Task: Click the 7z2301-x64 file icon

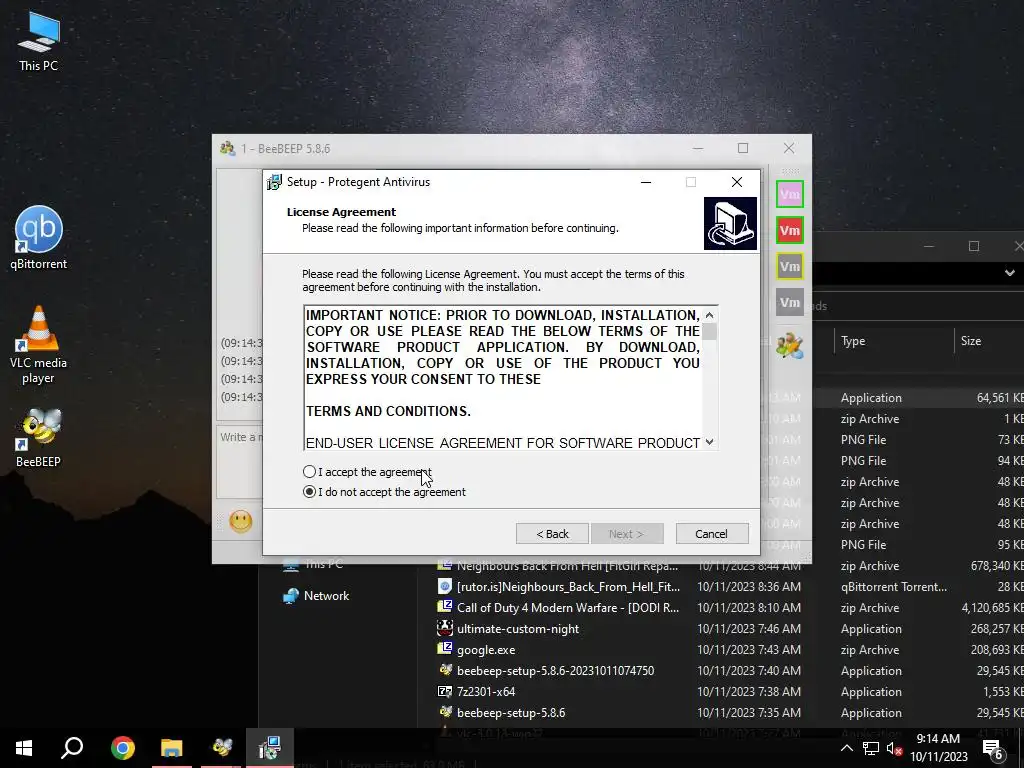Action: [x=445, y=691]
